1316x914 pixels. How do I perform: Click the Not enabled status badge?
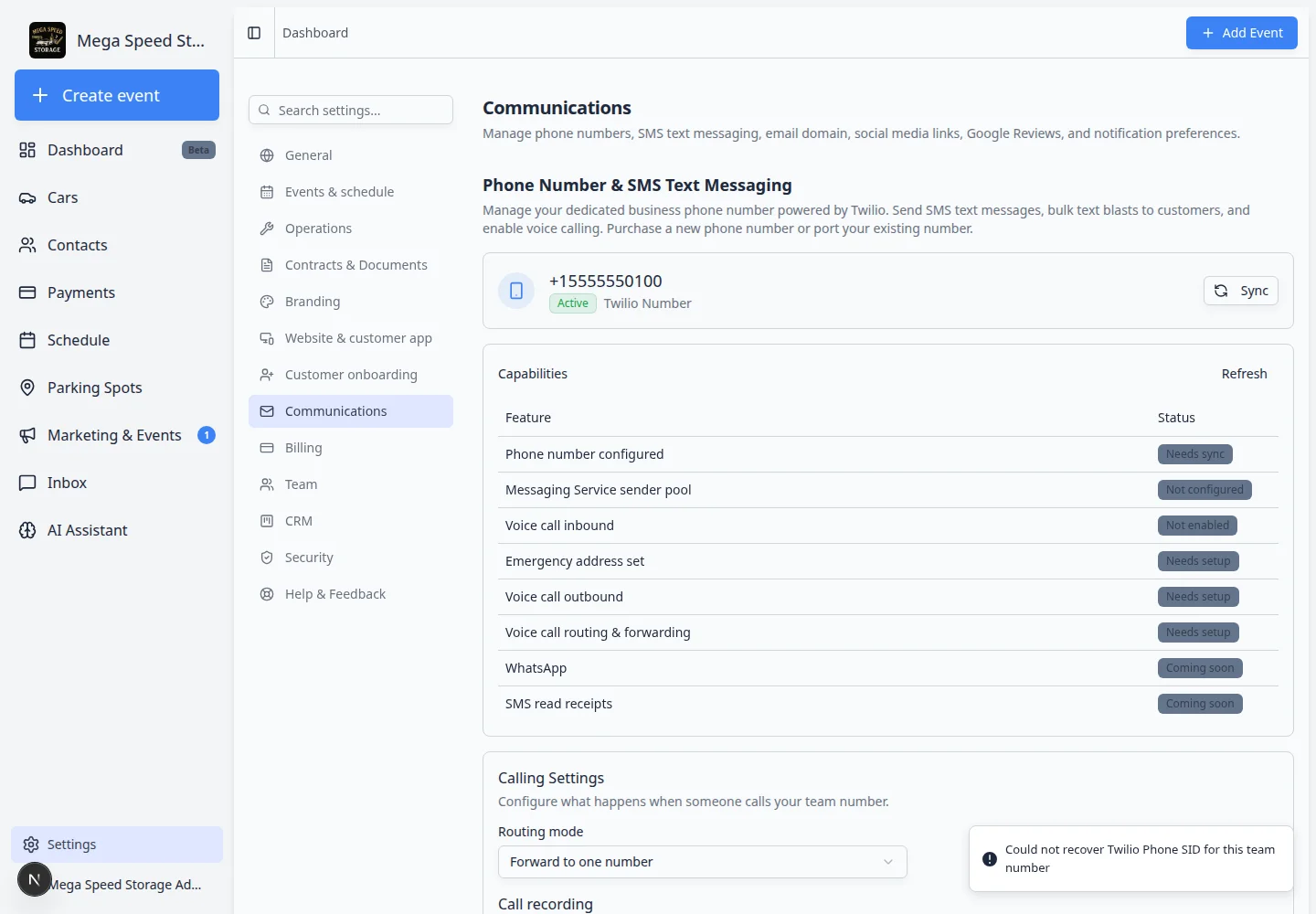click(1197, 526)
